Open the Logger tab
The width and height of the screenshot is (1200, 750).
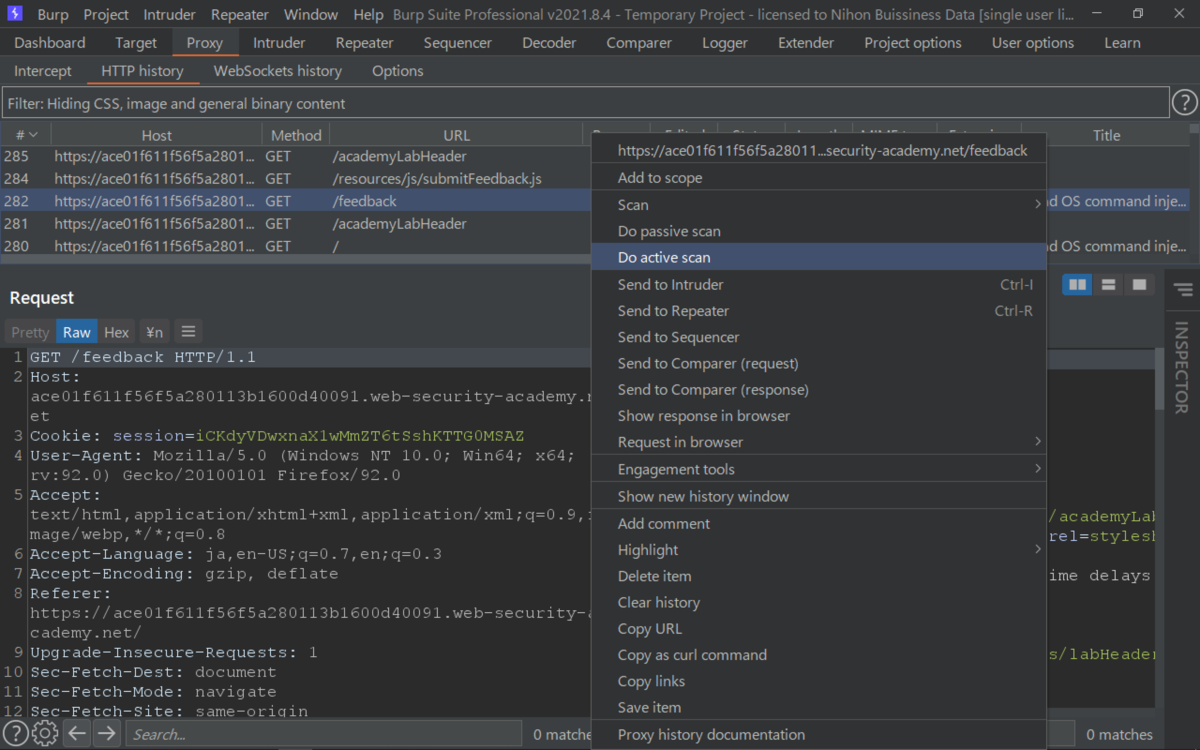(x=725, y=43)
